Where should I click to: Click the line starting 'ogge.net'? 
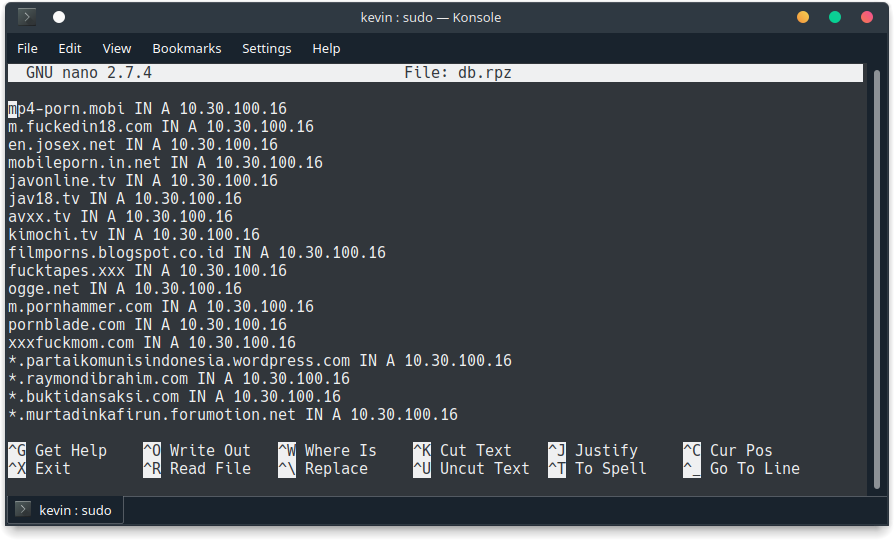tap(125, 289)
